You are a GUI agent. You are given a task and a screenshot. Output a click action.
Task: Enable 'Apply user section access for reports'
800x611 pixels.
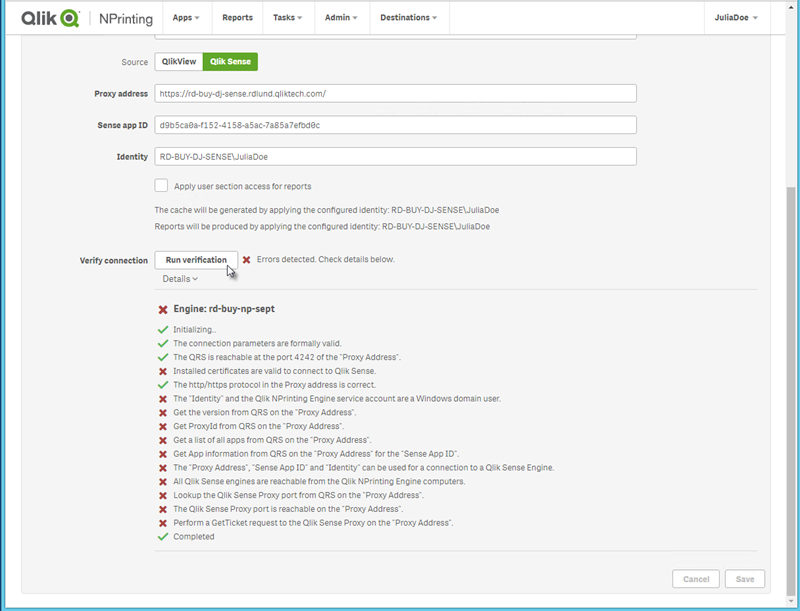(x=162, y=185)
